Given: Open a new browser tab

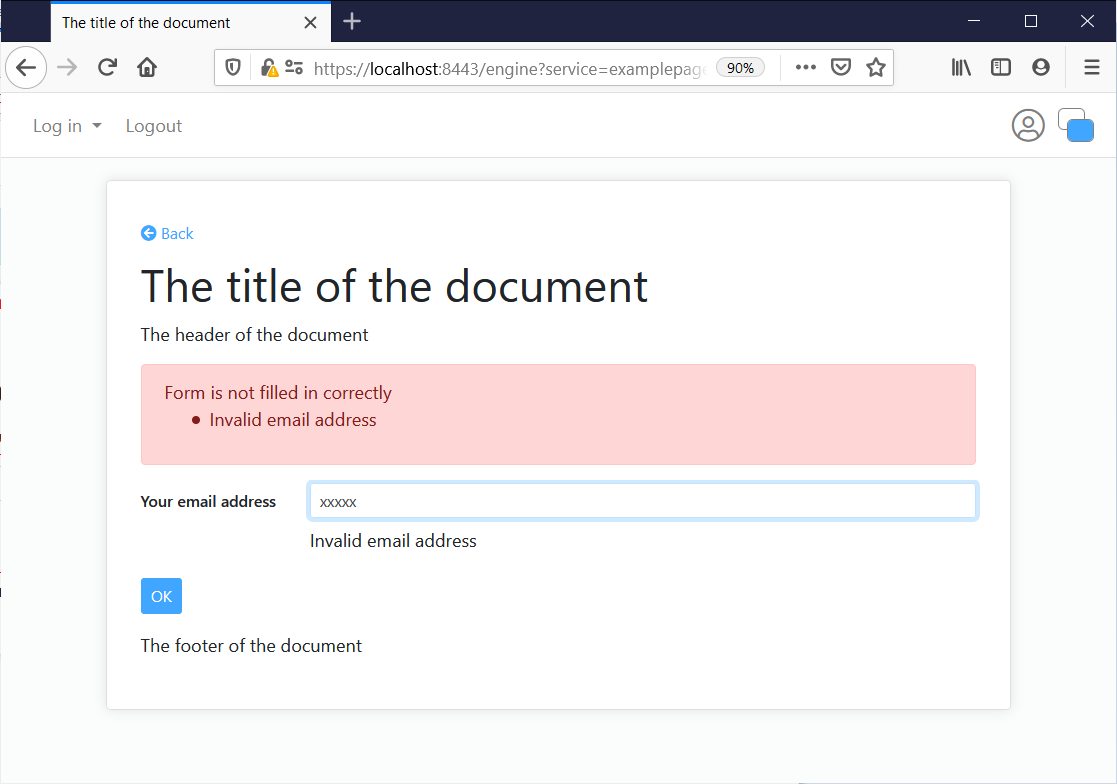Looking at the screenshot, I should [x=352, y=21].
